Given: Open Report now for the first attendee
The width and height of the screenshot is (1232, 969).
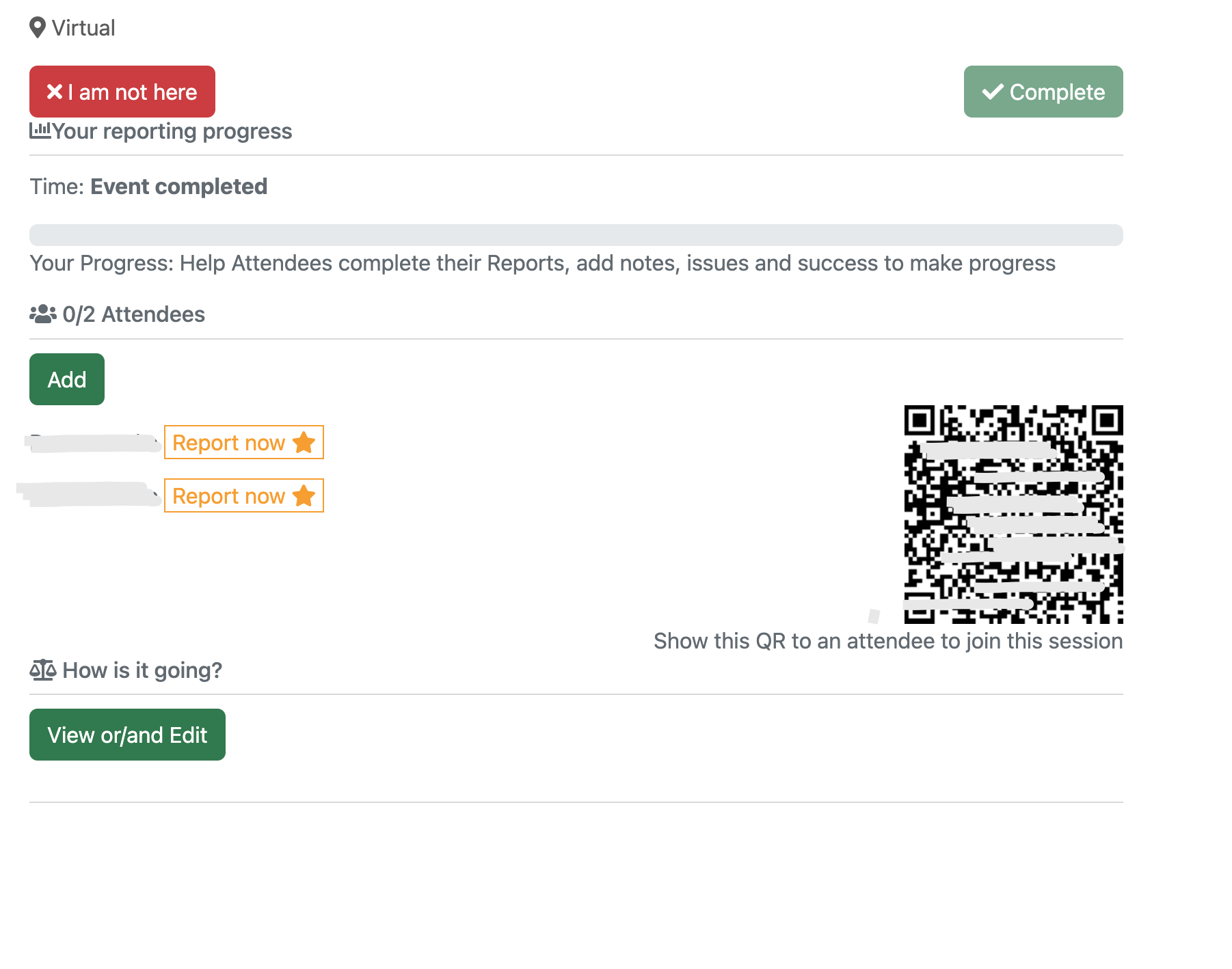Looking at the screenshot, I should point(244,442).
